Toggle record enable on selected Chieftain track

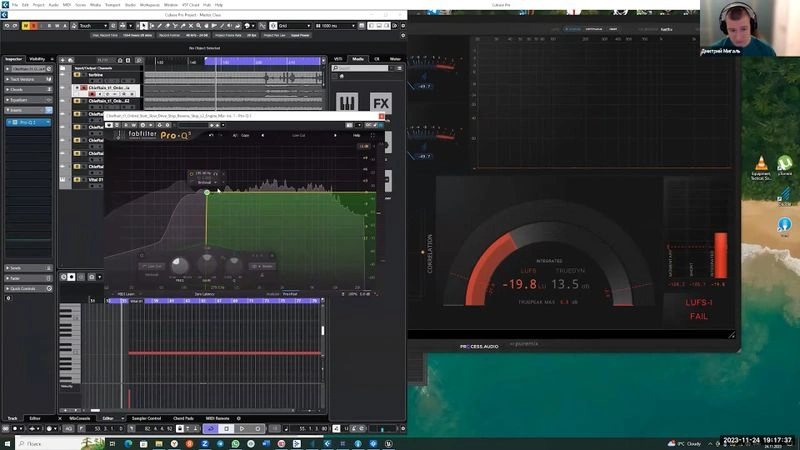coord(92,94)
